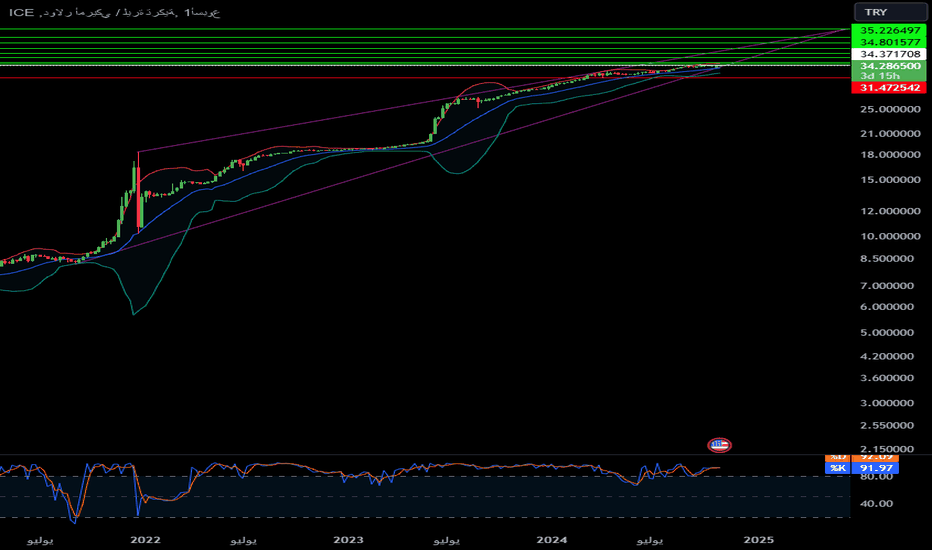Select the 35.226497 green price label
This screenshot has height=550, width=932.
889,30
